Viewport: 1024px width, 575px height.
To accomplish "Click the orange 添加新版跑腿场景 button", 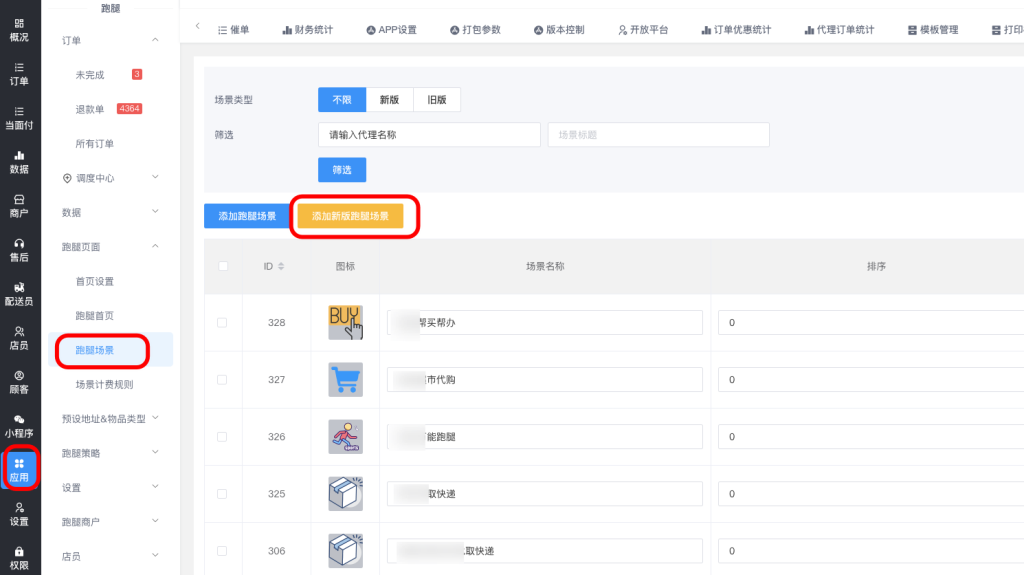I will pos(350,216).
